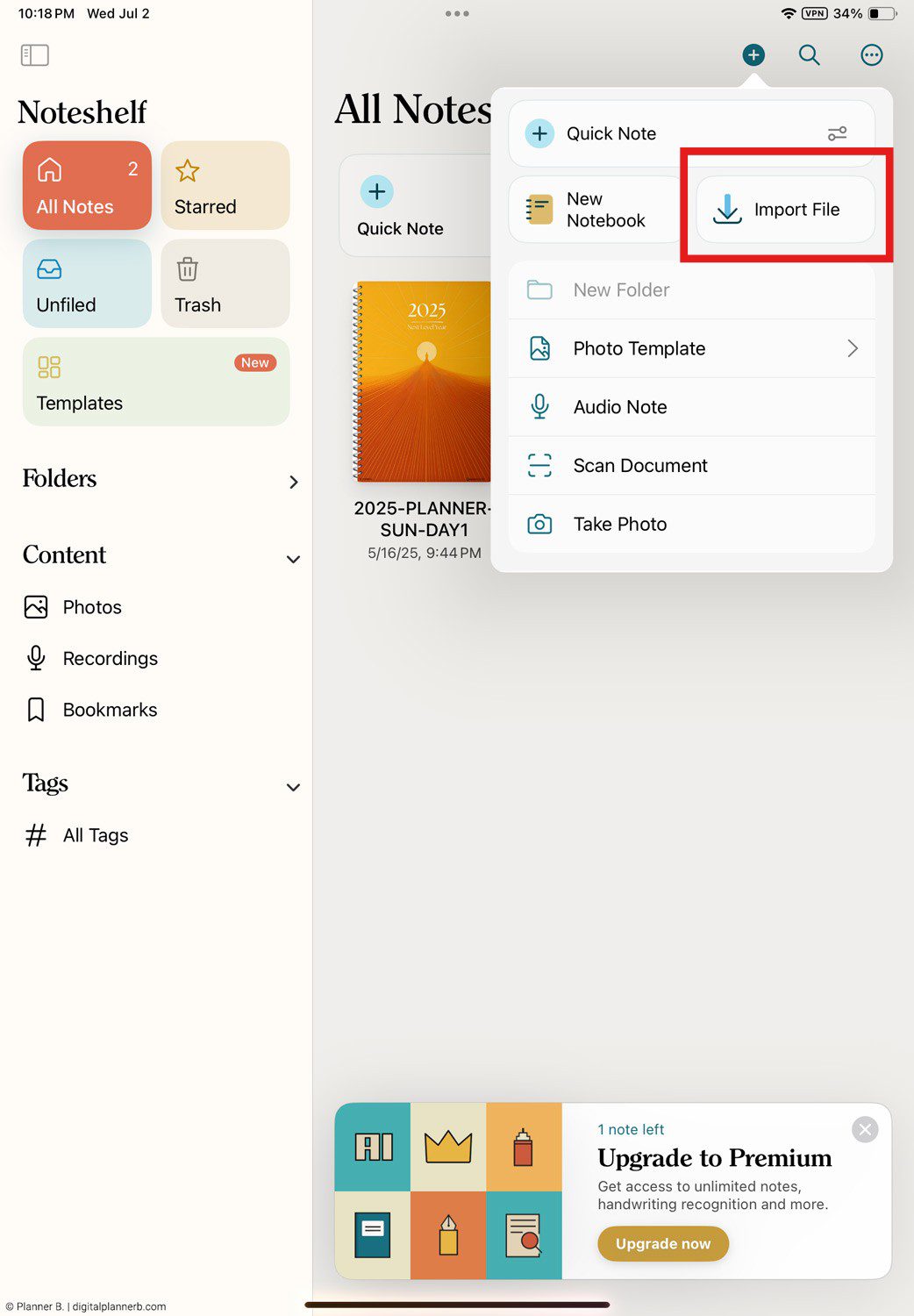This screenshot has height=1316, width=914.
Task: Choose Audio Note menu entry
Action: point(691,407)
